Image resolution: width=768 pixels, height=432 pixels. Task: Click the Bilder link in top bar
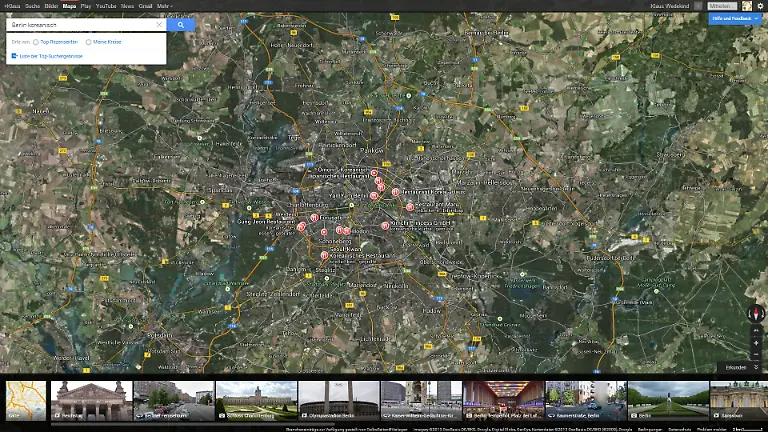coord(51,6)
